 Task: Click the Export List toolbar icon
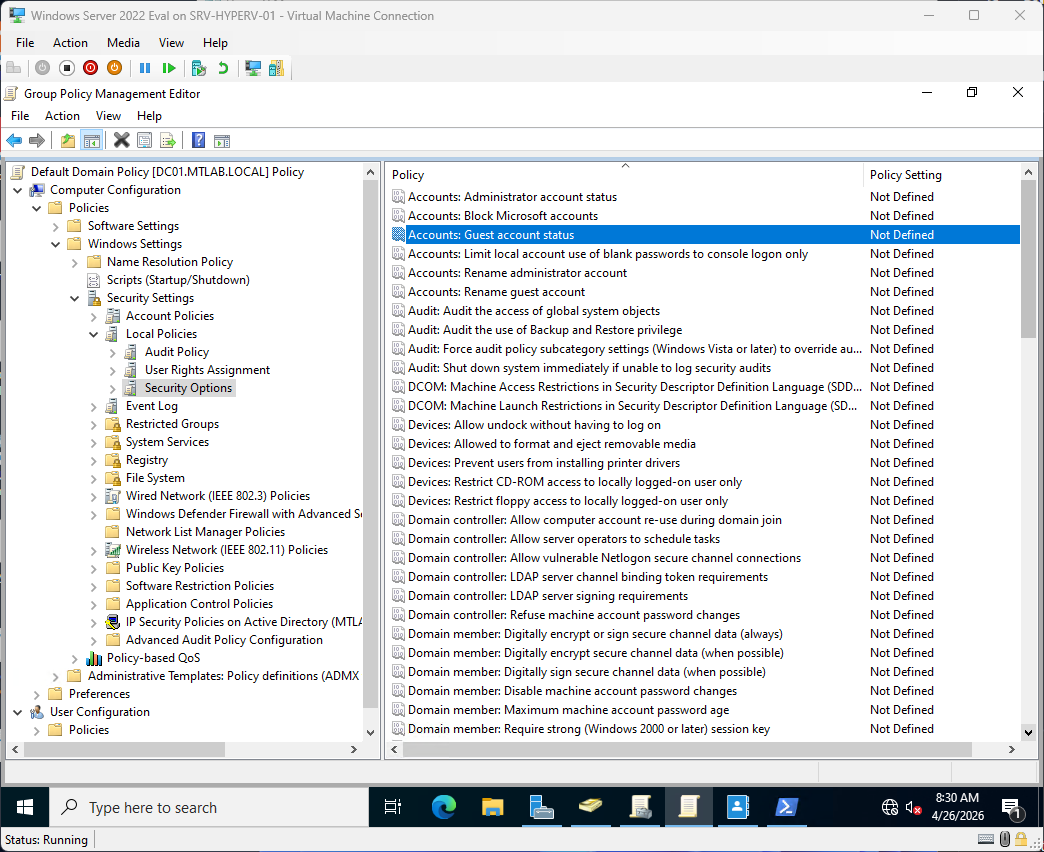pyautogui.click(x=168, y=140)
